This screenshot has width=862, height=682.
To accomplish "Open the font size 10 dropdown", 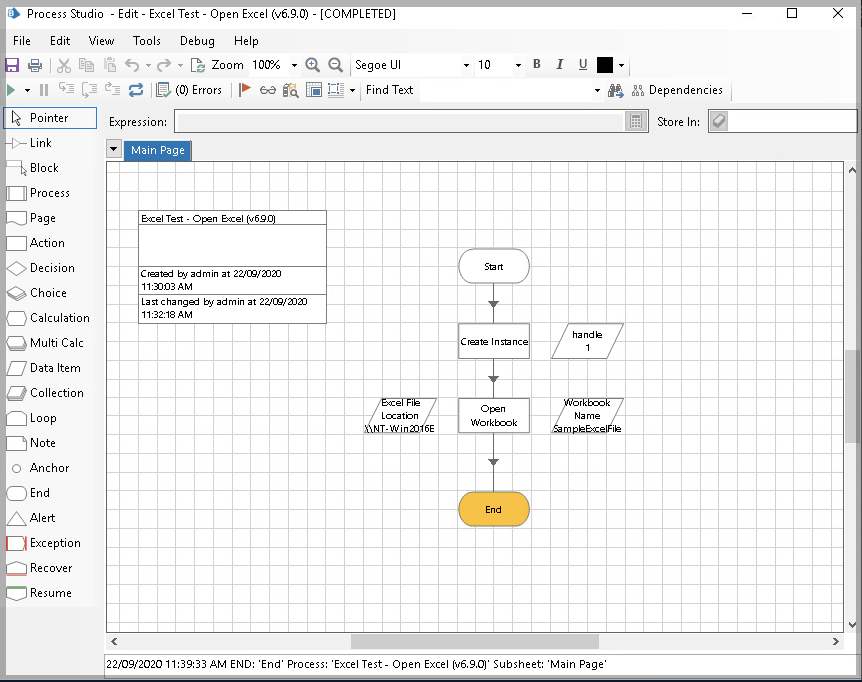I will tap(518, 65).
